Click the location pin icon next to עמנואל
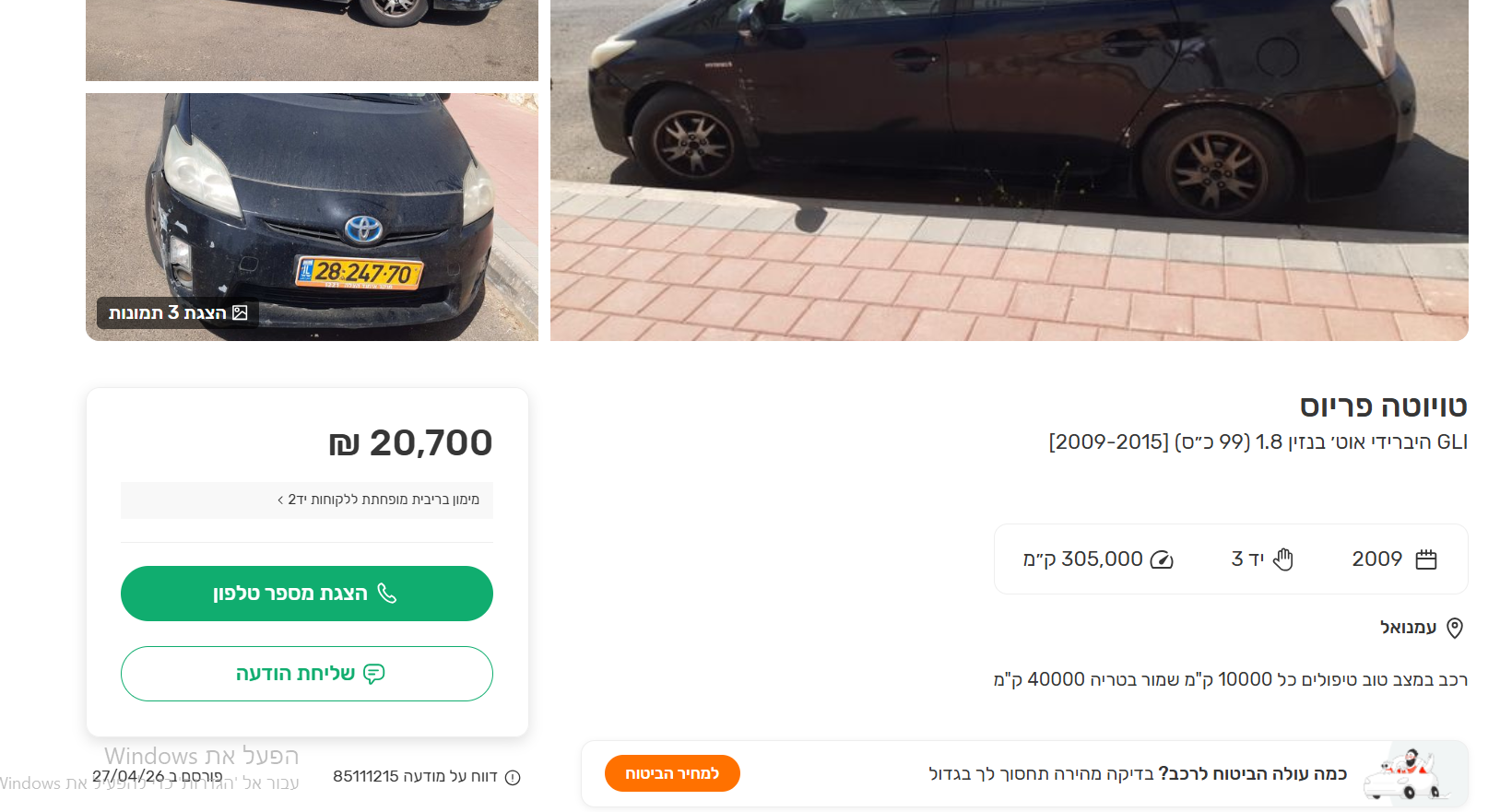The image size is (1500, 812). coord(1455,628)
